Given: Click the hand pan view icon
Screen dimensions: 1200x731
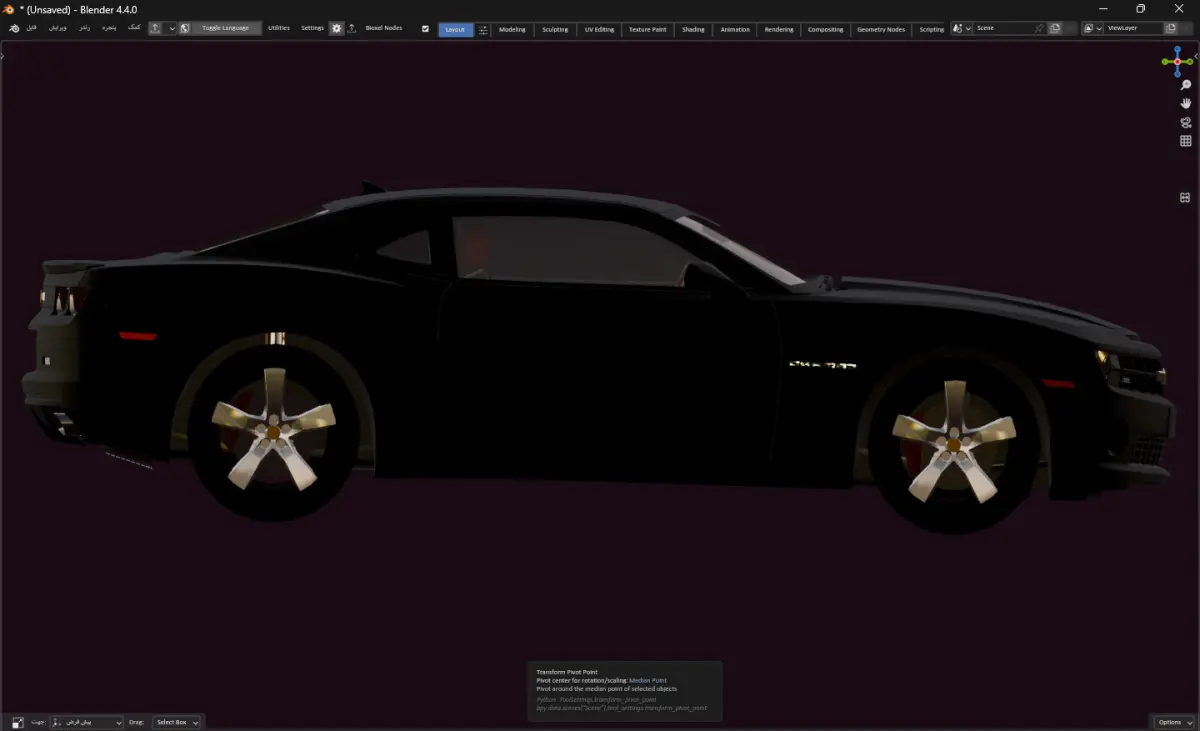Looking at the screenshot, I should [1186, 103].
